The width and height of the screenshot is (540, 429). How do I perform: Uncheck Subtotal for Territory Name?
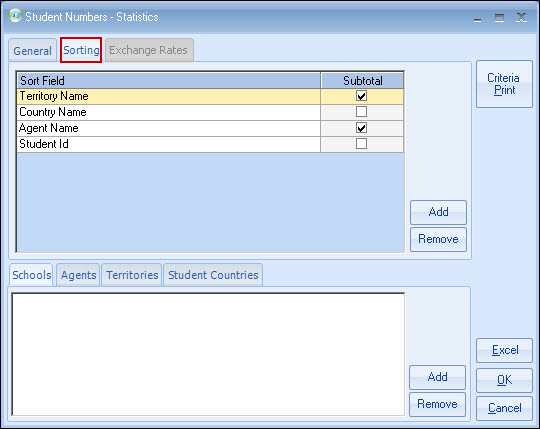[x=361, y=96]
